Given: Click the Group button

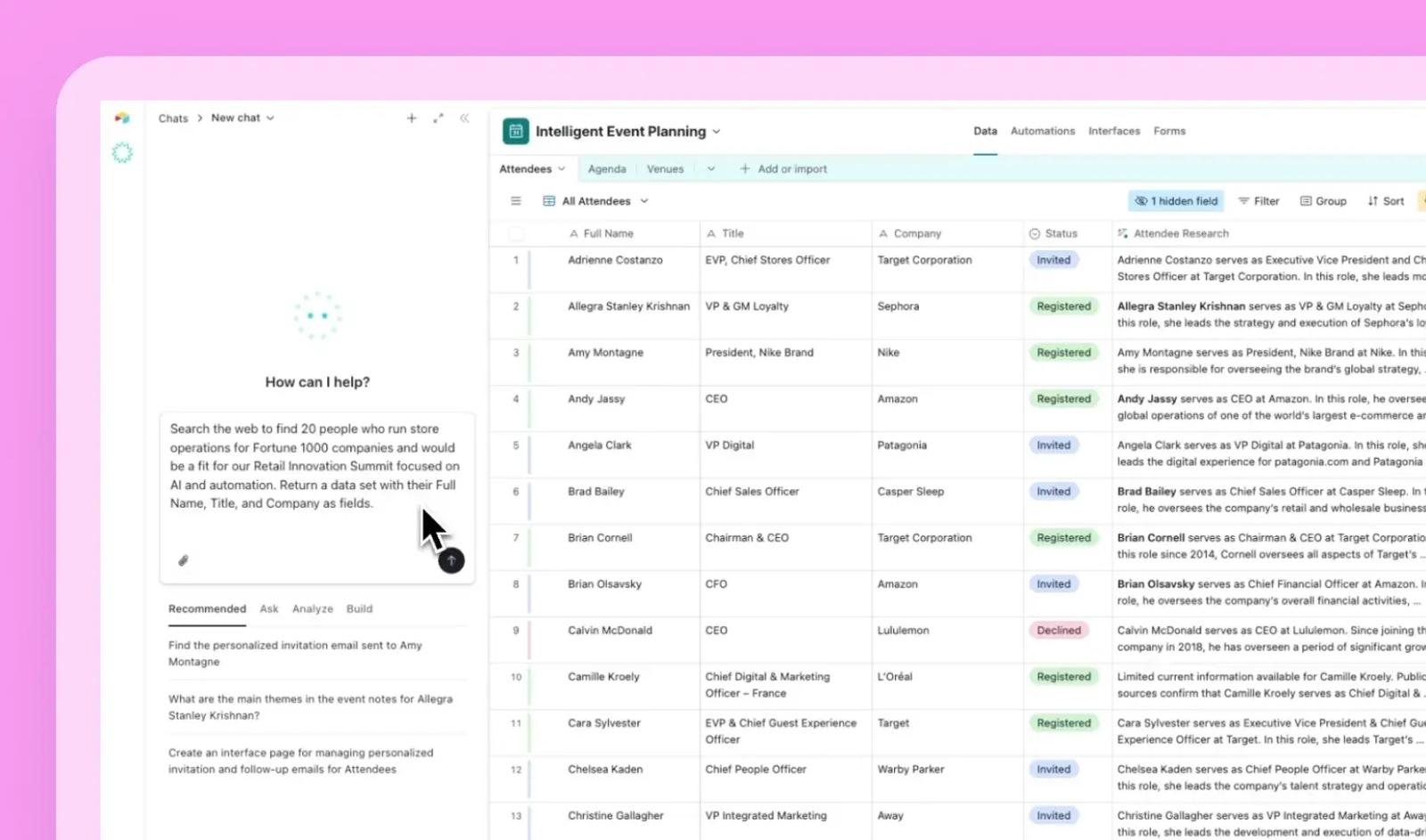Looking at the screenshot, I should (x=1324, y=201).
